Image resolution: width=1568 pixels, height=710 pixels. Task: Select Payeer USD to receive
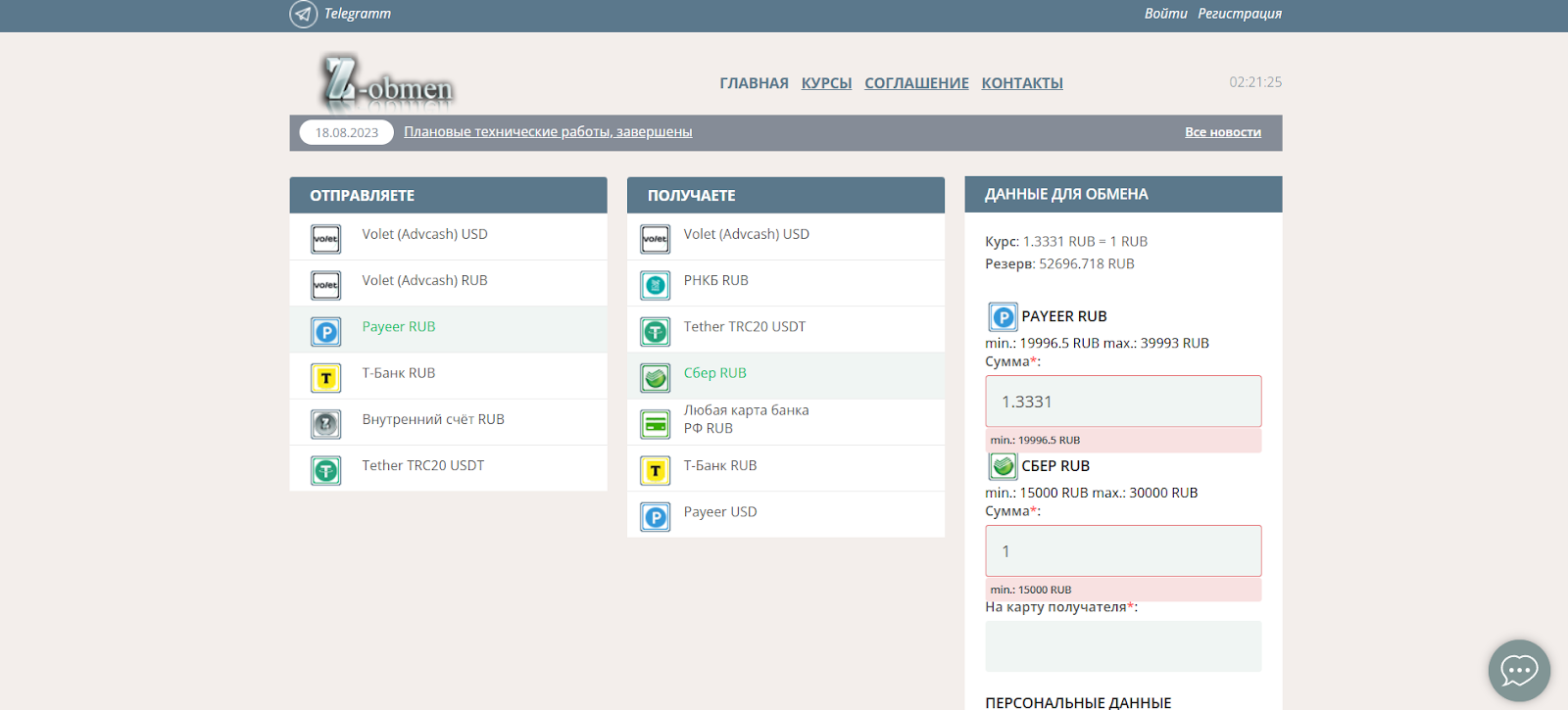coord(785,514)
